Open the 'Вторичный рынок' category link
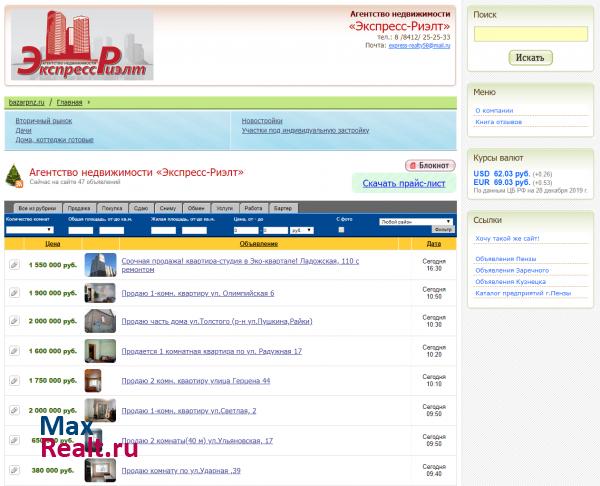The image size is (600, 486). (x=44, y=121)
